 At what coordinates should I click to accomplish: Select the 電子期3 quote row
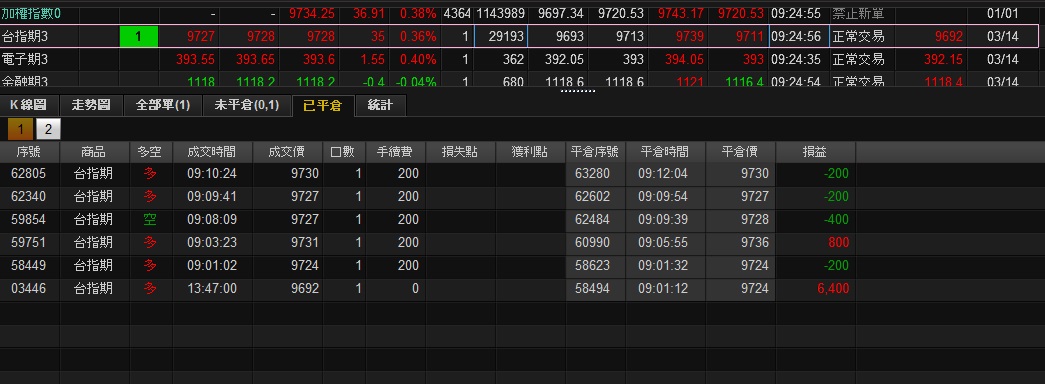pyautogui.click(x=522, y=59)
